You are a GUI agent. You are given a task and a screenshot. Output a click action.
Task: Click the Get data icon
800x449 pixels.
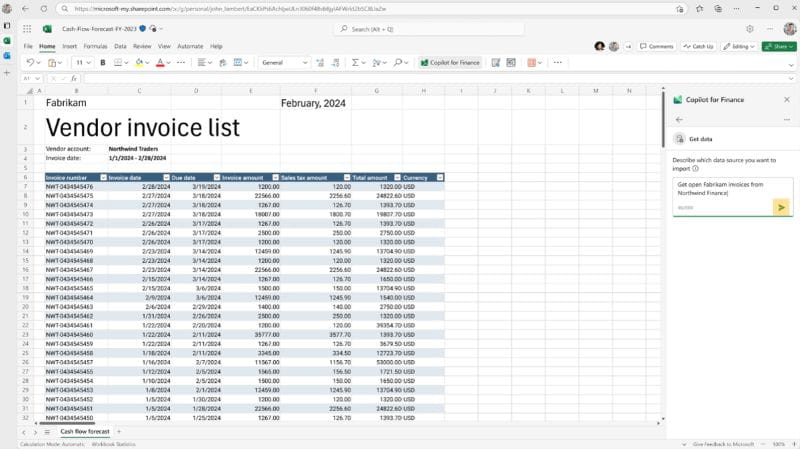[x=679, y=139]
